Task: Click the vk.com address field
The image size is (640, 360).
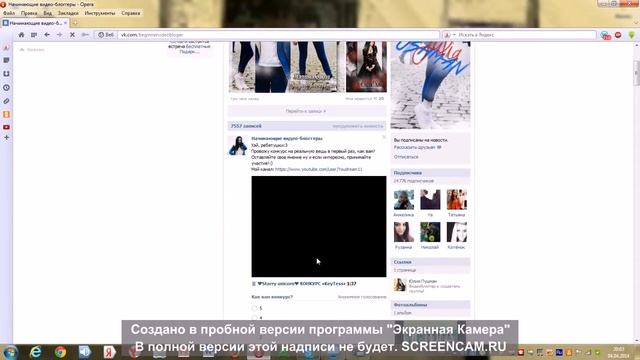Action: (x=278, y=35)
